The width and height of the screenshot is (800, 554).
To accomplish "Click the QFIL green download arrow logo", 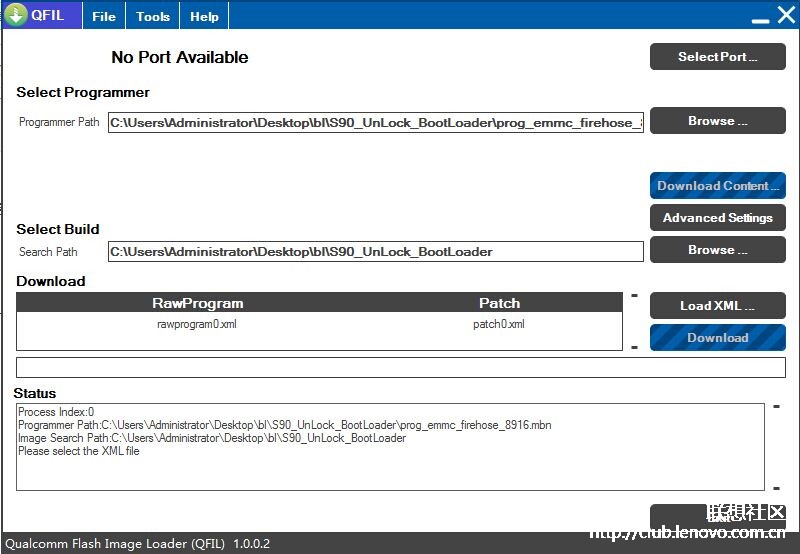I will (x=16, y=15).
